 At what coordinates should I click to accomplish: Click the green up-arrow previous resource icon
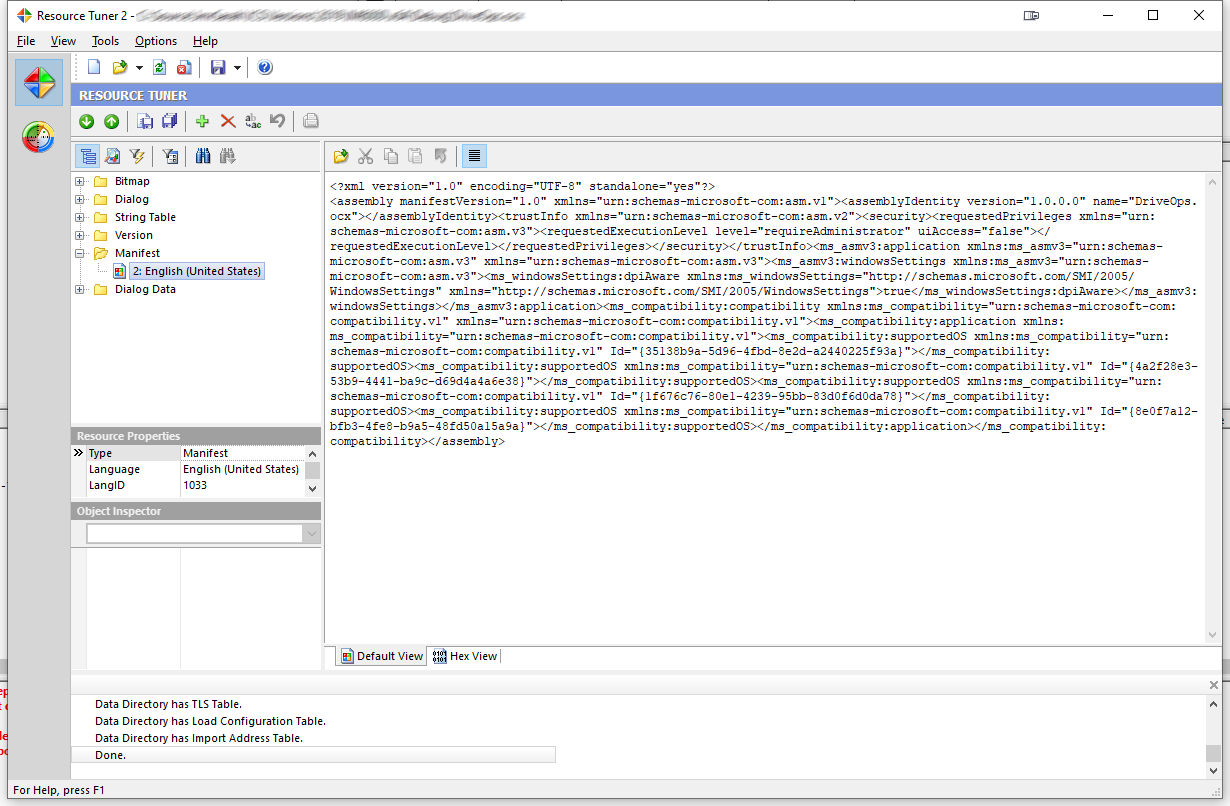[111, 121]
